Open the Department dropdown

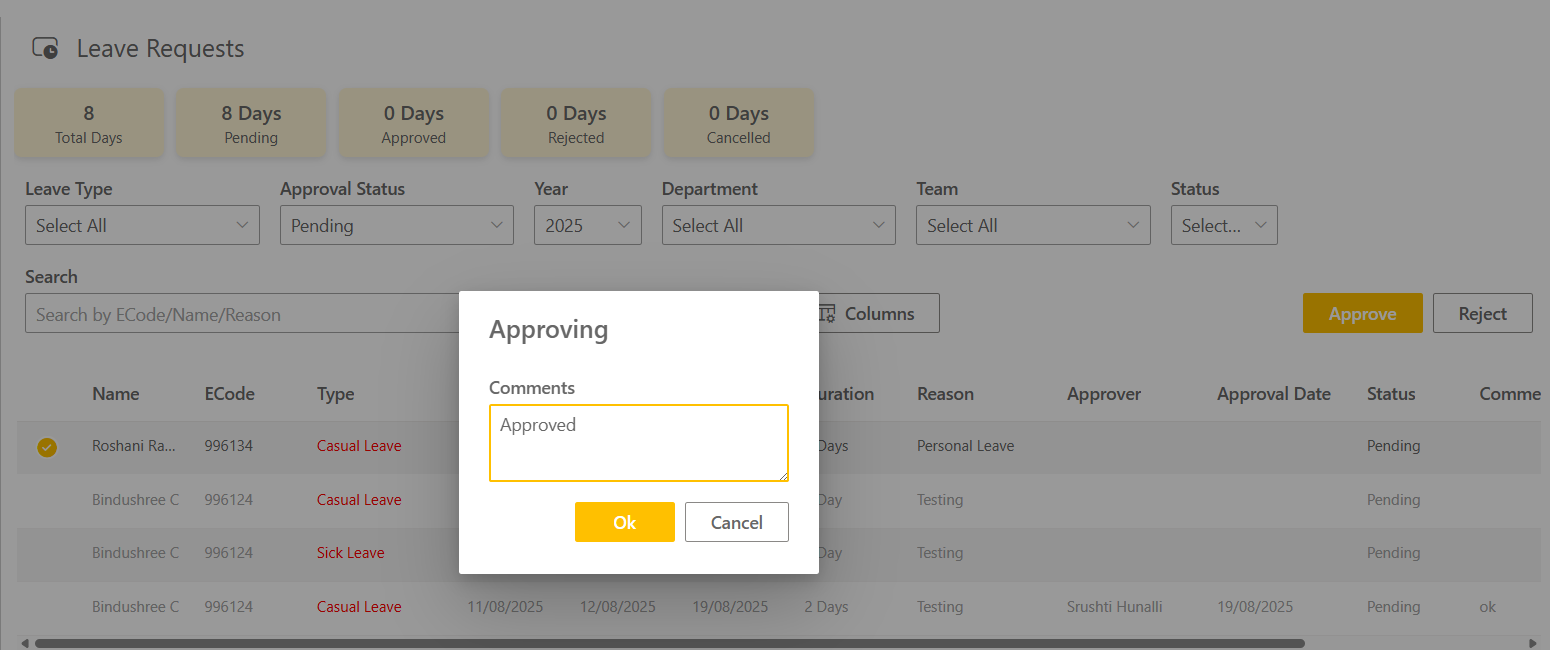pos(778,226)
